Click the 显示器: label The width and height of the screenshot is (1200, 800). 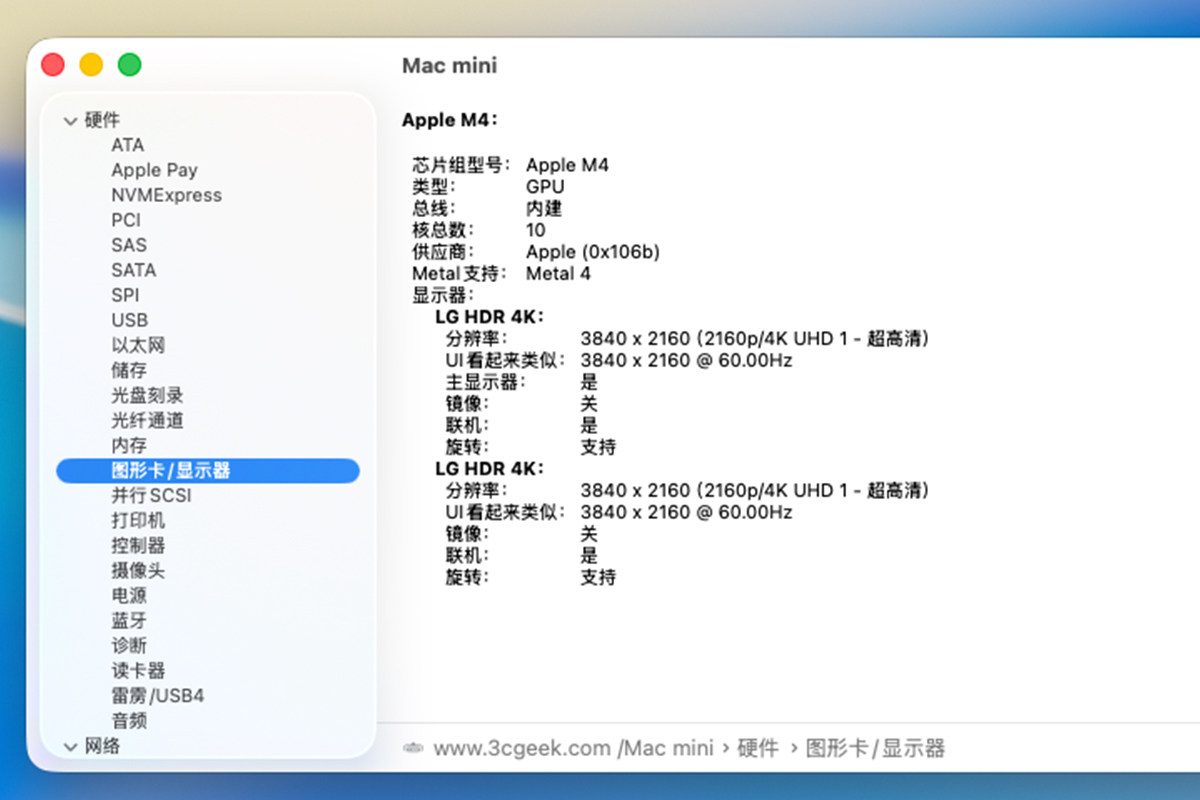click(x=443, y=295)
